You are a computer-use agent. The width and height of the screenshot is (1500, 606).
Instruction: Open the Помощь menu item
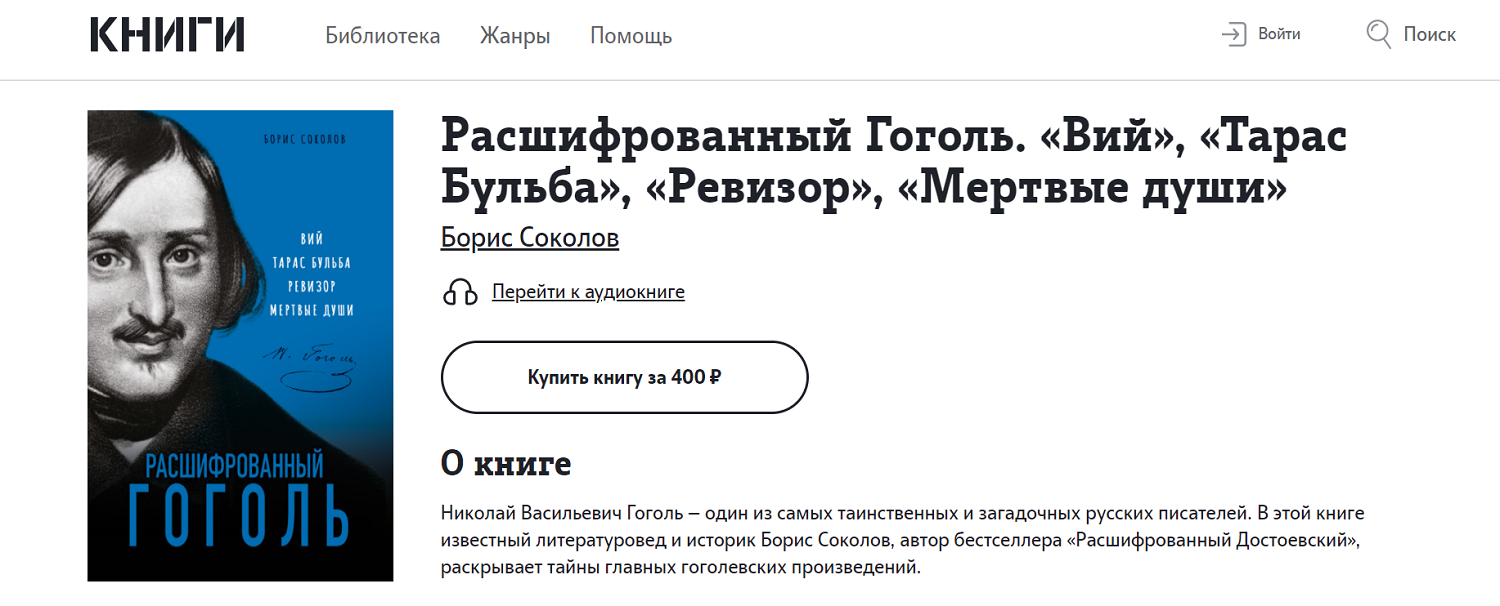[631, 36]
